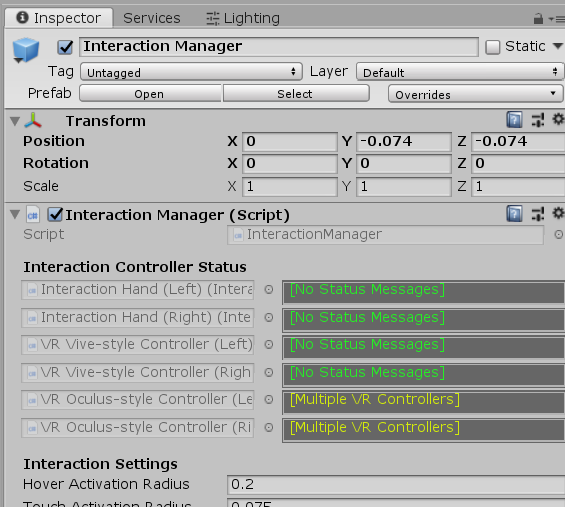Click the Hover Activation Radius field
This screenshot has height=507, width=565.
396,485
